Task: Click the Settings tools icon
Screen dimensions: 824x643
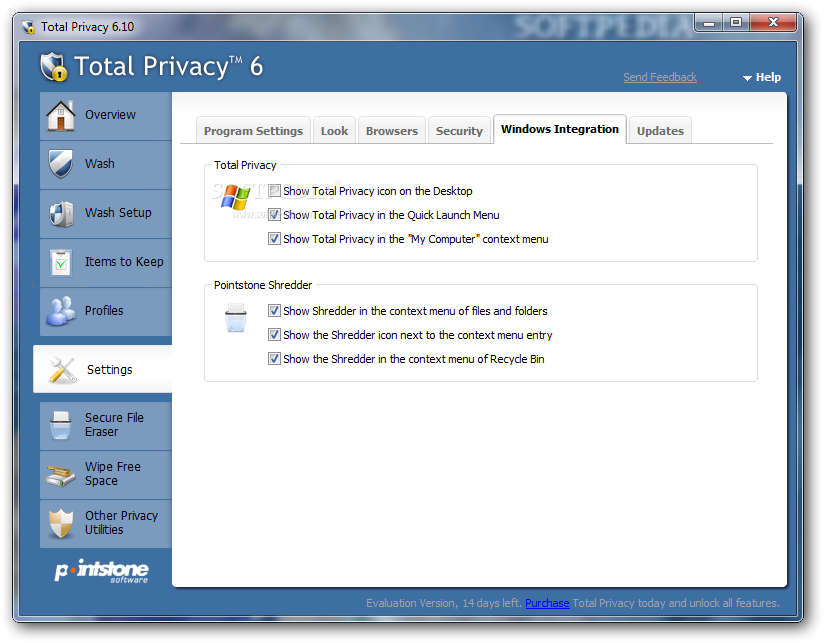Action: pos(63,370)
